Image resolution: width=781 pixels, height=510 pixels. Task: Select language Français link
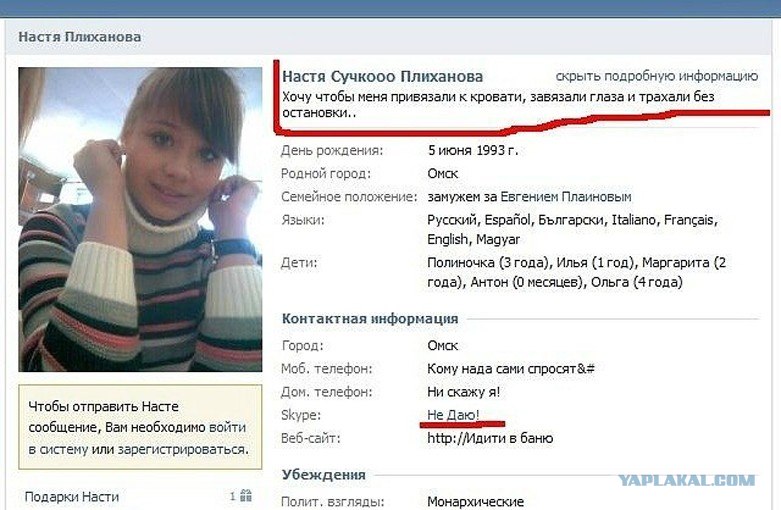[689, 220]
